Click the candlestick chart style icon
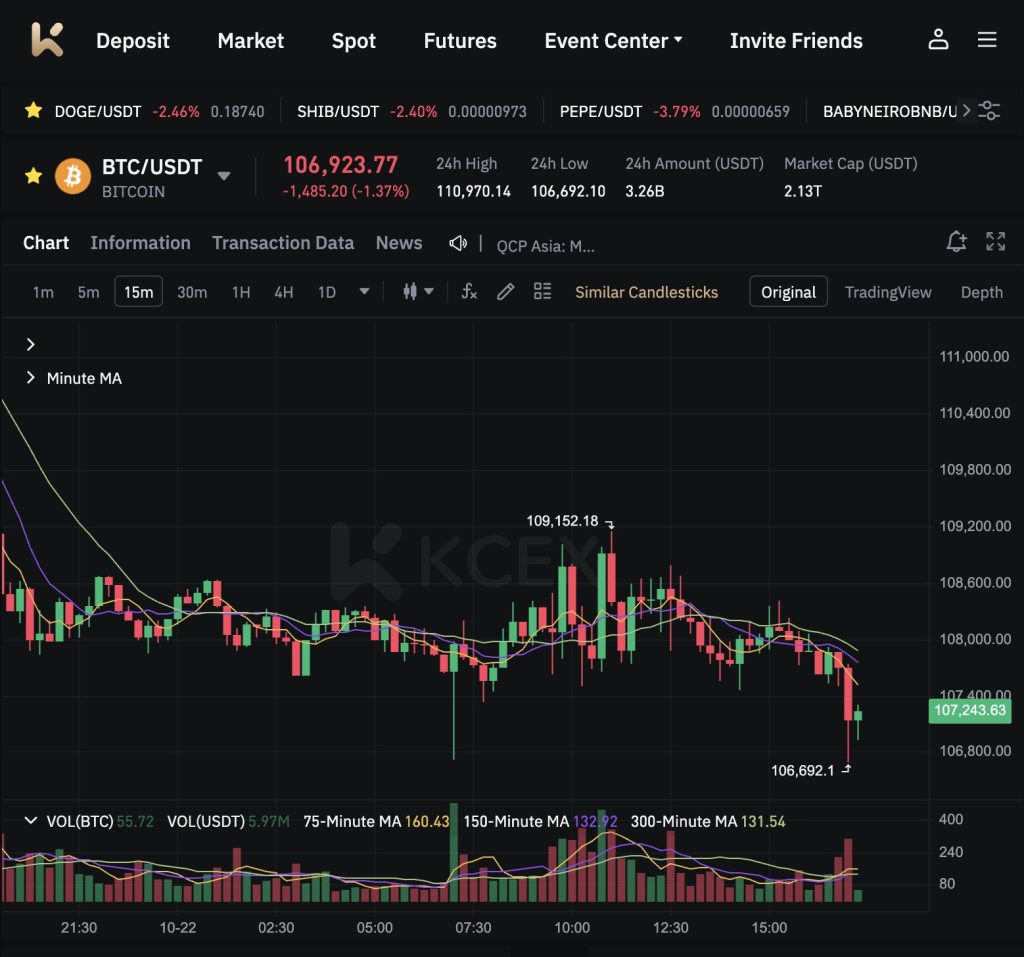The image size is (1024, 957). [410, 291]
